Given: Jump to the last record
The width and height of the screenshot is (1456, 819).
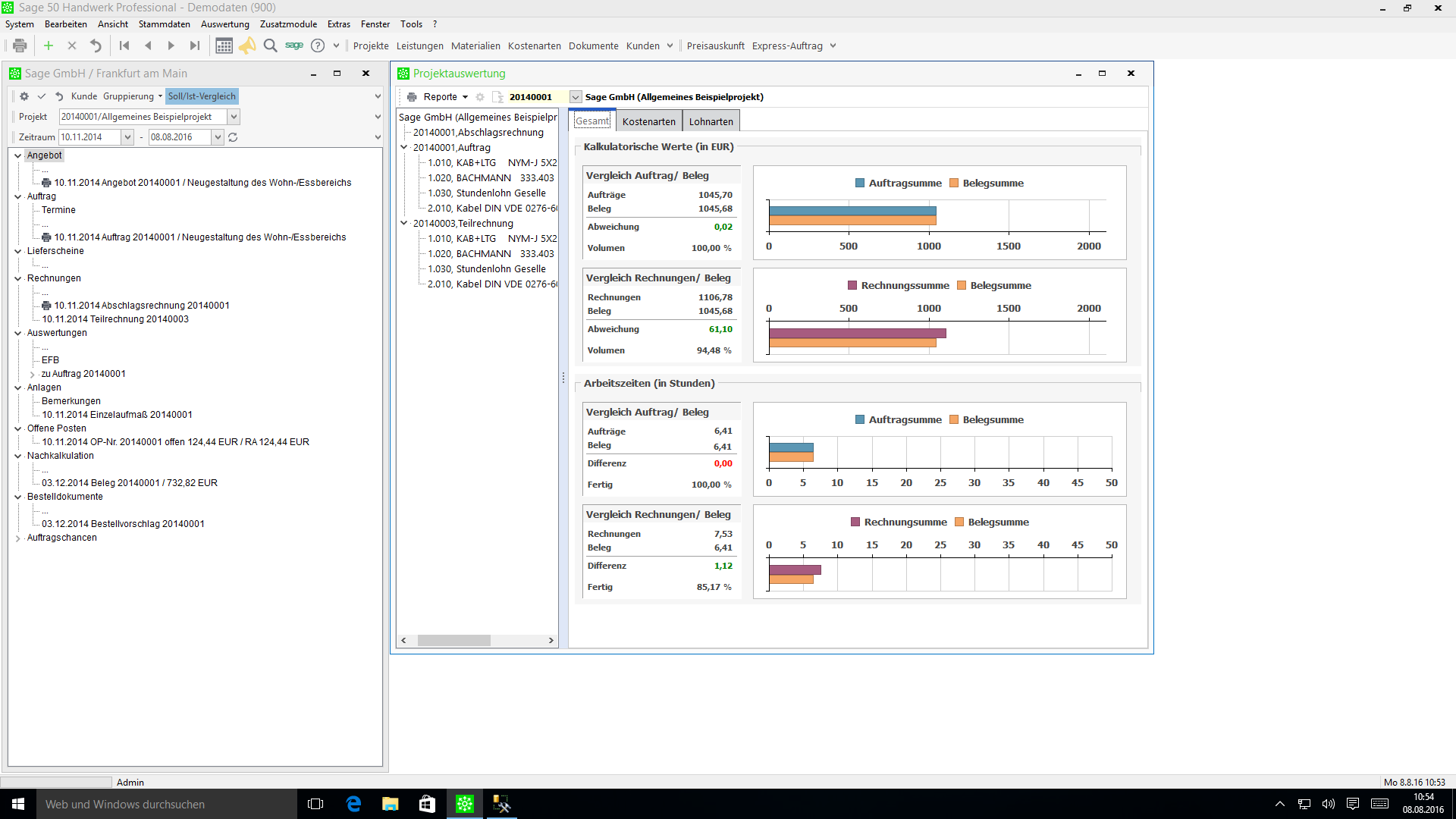Looking at the screenshot, I should coord(195,45).
